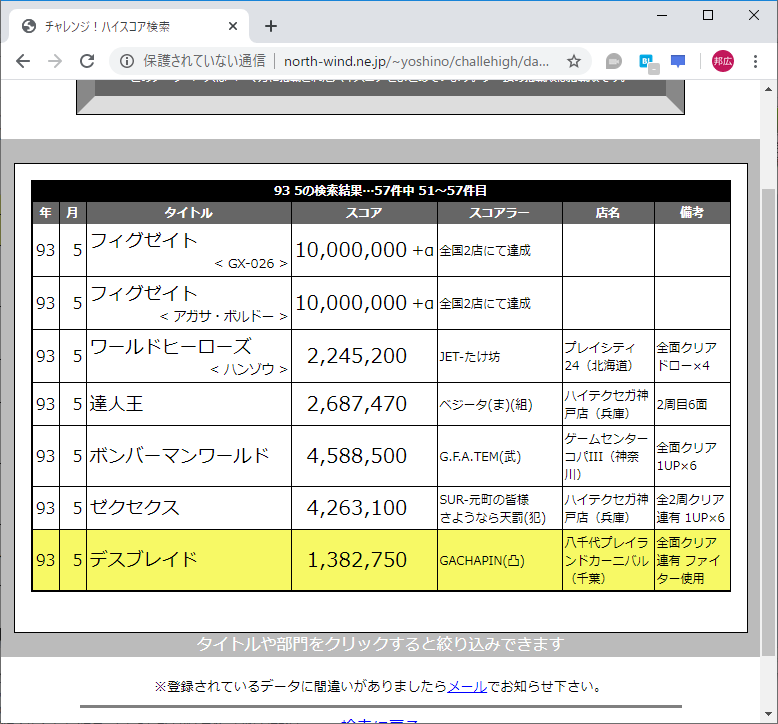Click the site info icon in address bar

pyautogui.click(x=127, y=61)
